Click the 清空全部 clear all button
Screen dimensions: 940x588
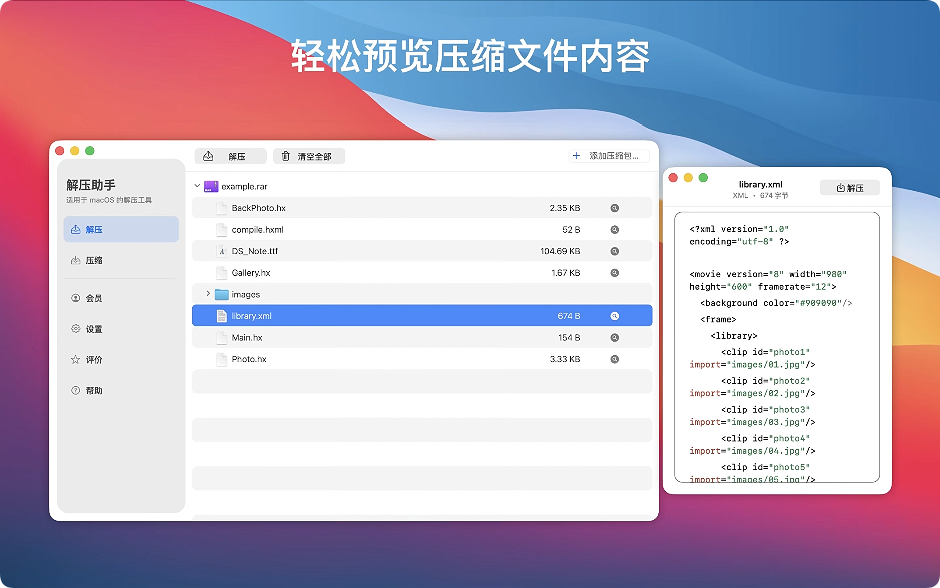click(309, 156)
